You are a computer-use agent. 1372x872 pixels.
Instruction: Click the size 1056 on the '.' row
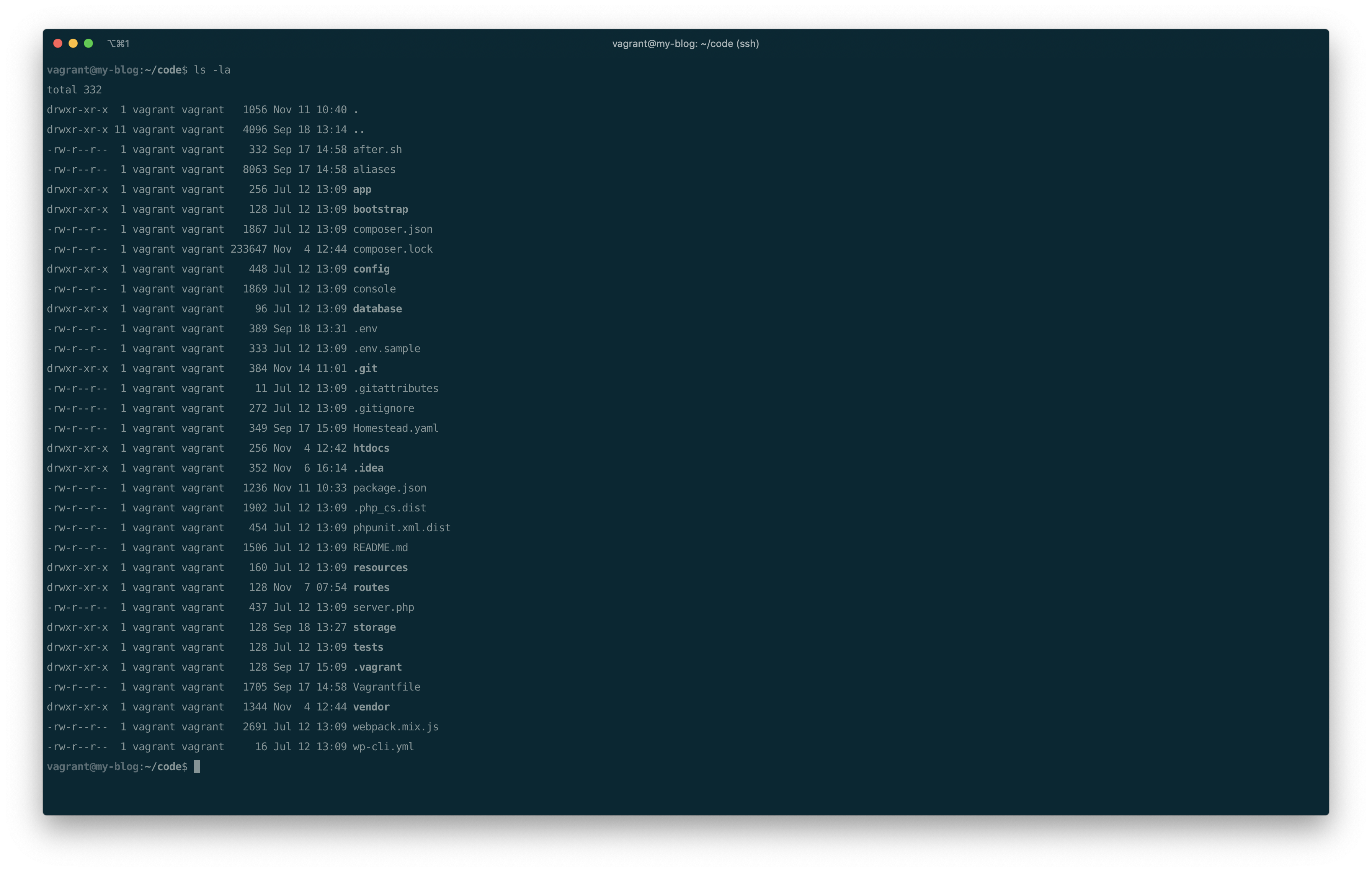[x=255, y=110]
